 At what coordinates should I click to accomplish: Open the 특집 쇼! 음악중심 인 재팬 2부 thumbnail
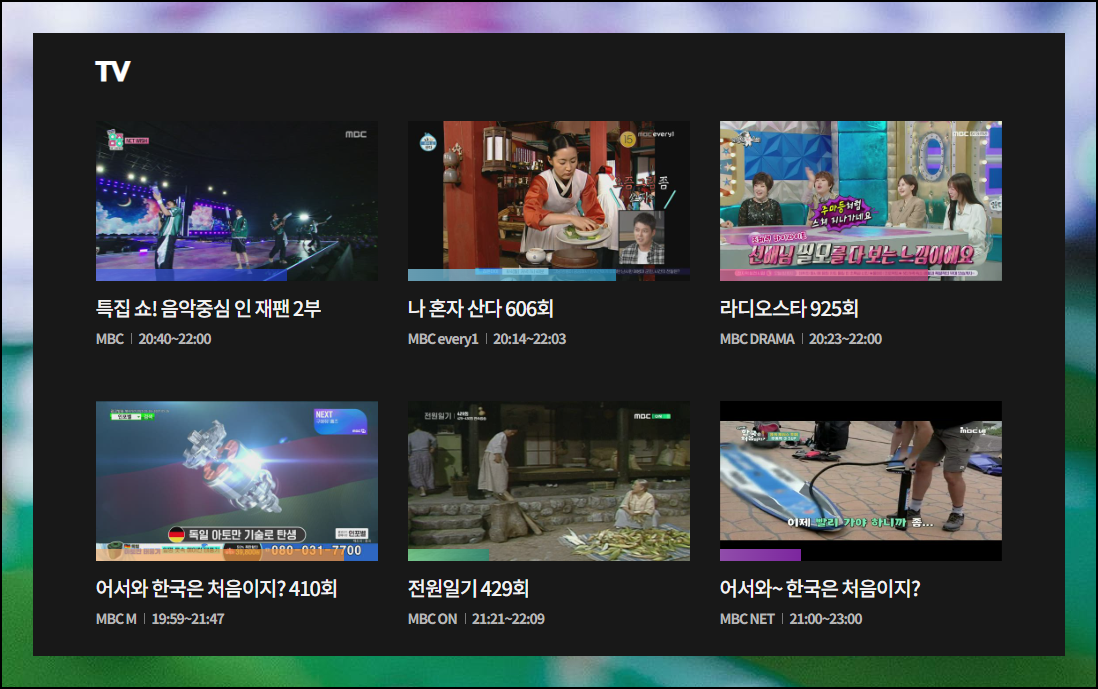[237, 201]
